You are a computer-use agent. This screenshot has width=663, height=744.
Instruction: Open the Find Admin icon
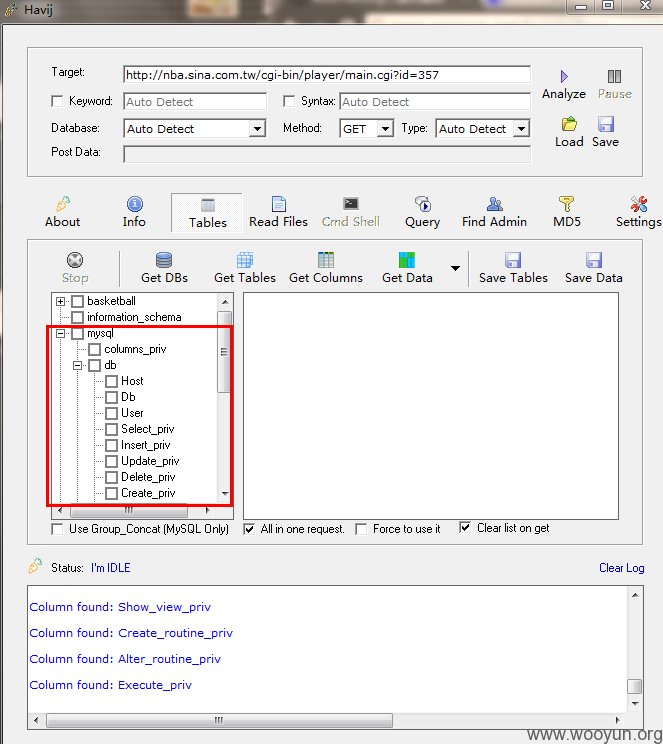(495, 204)
